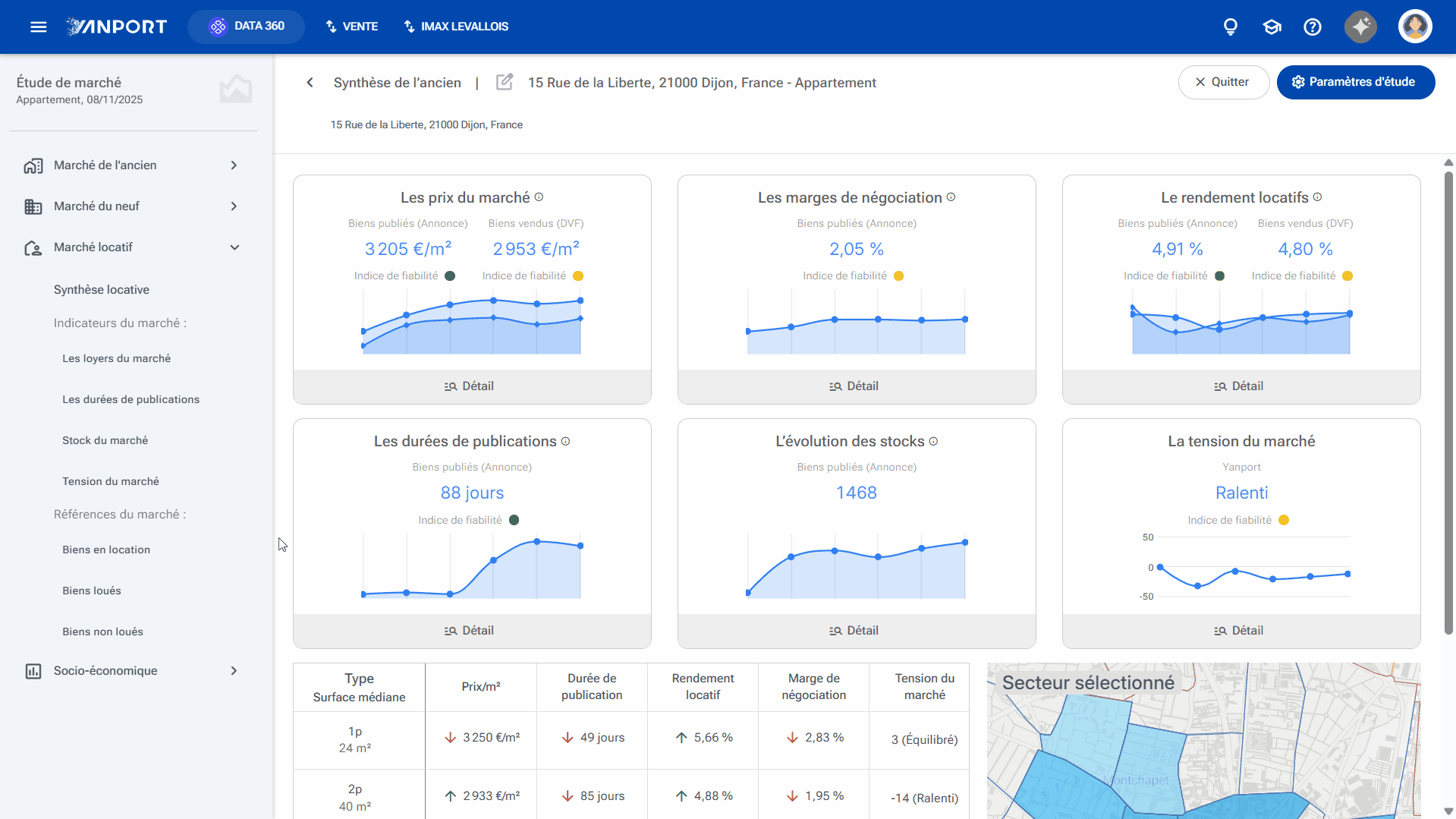Viewport: 1456px width, 819px height.
Task: Edit the study address pencil icon
Action: click(x=505, y=82)
